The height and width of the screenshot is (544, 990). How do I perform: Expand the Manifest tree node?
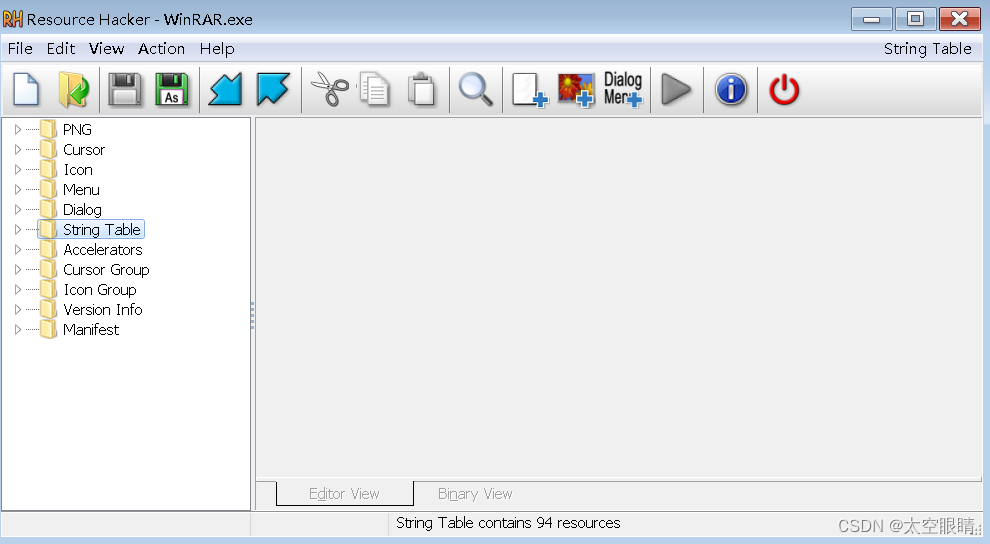18,329
